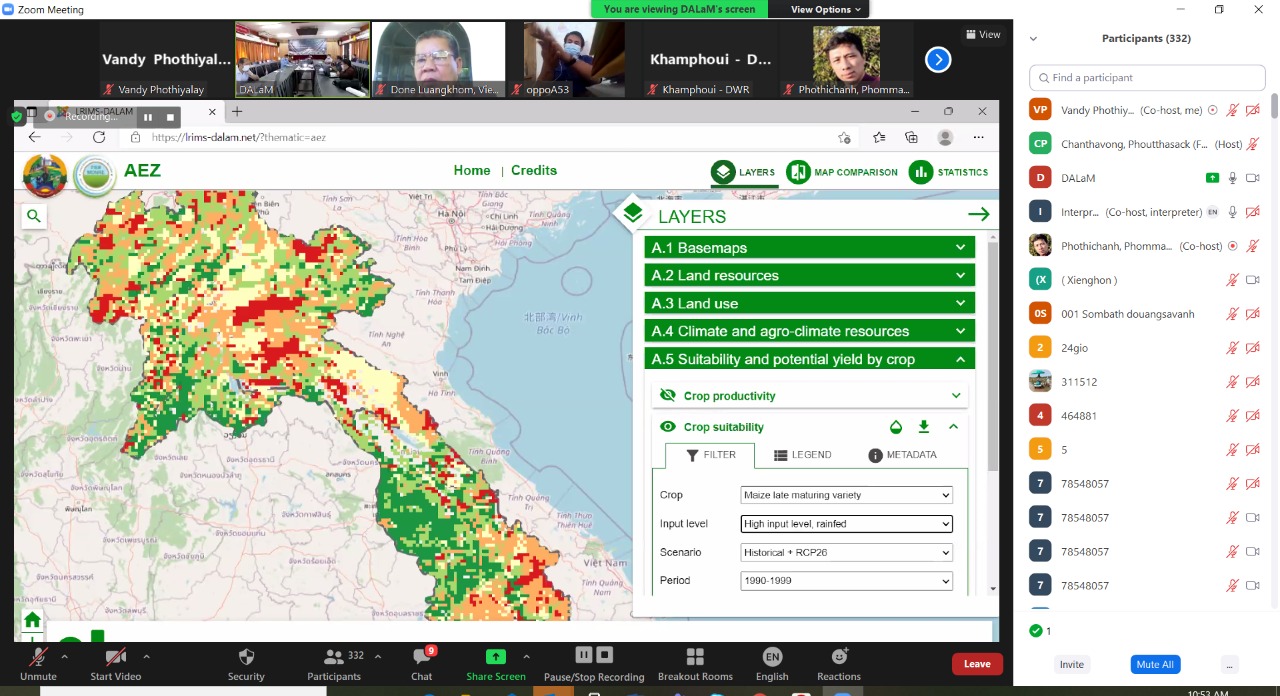This screenshot has height=696, width=1280.
Task: Open the browser profile icon
Action: (945, 137)
